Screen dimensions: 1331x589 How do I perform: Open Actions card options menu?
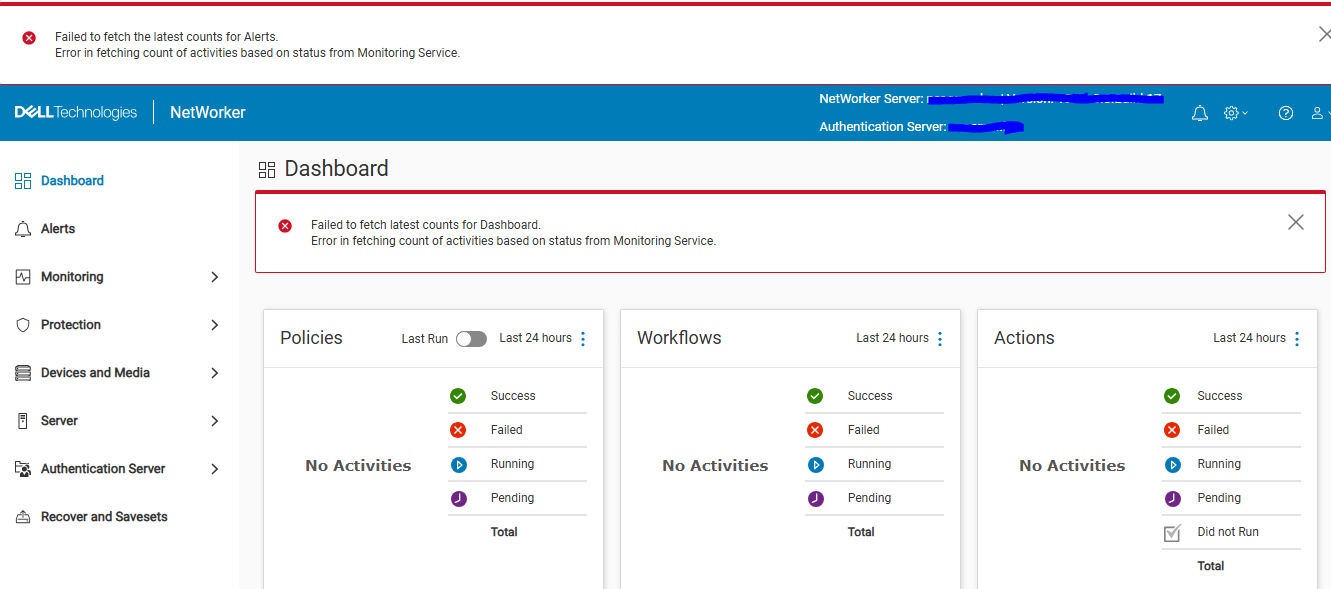coord(1297,339)
